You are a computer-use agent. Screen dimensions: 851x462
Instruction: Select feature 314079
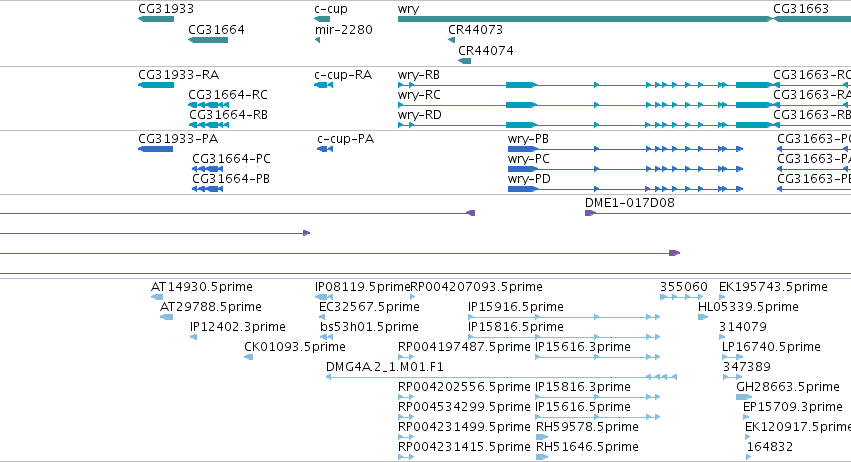722,337
